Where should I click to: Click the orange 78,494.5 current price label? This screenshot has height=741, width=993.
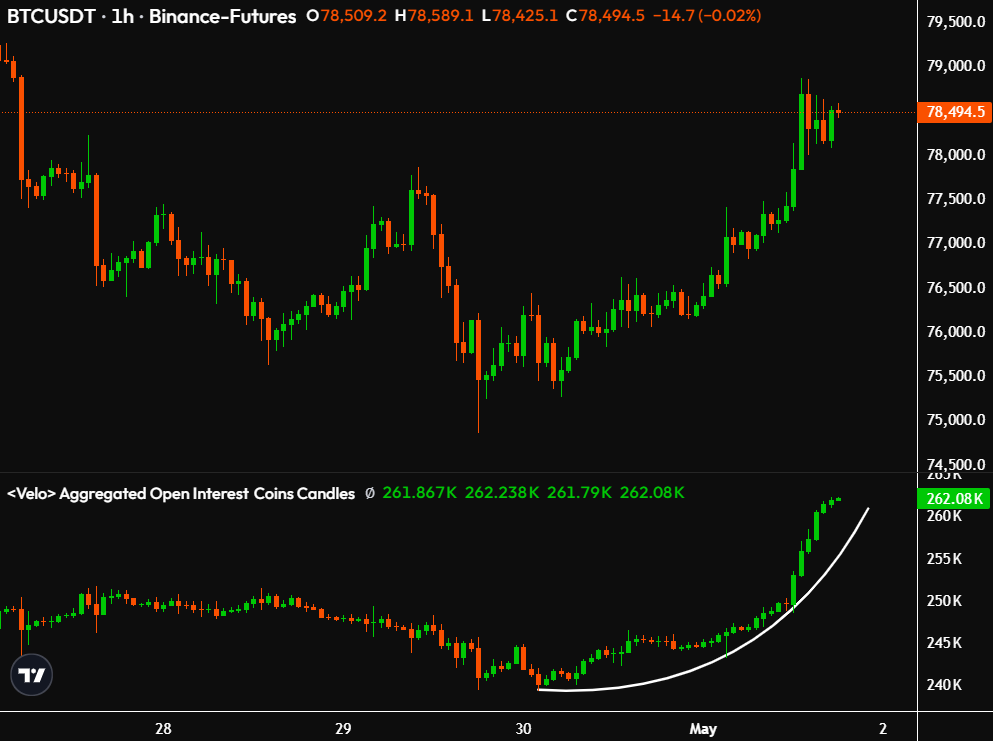(955, 112)
